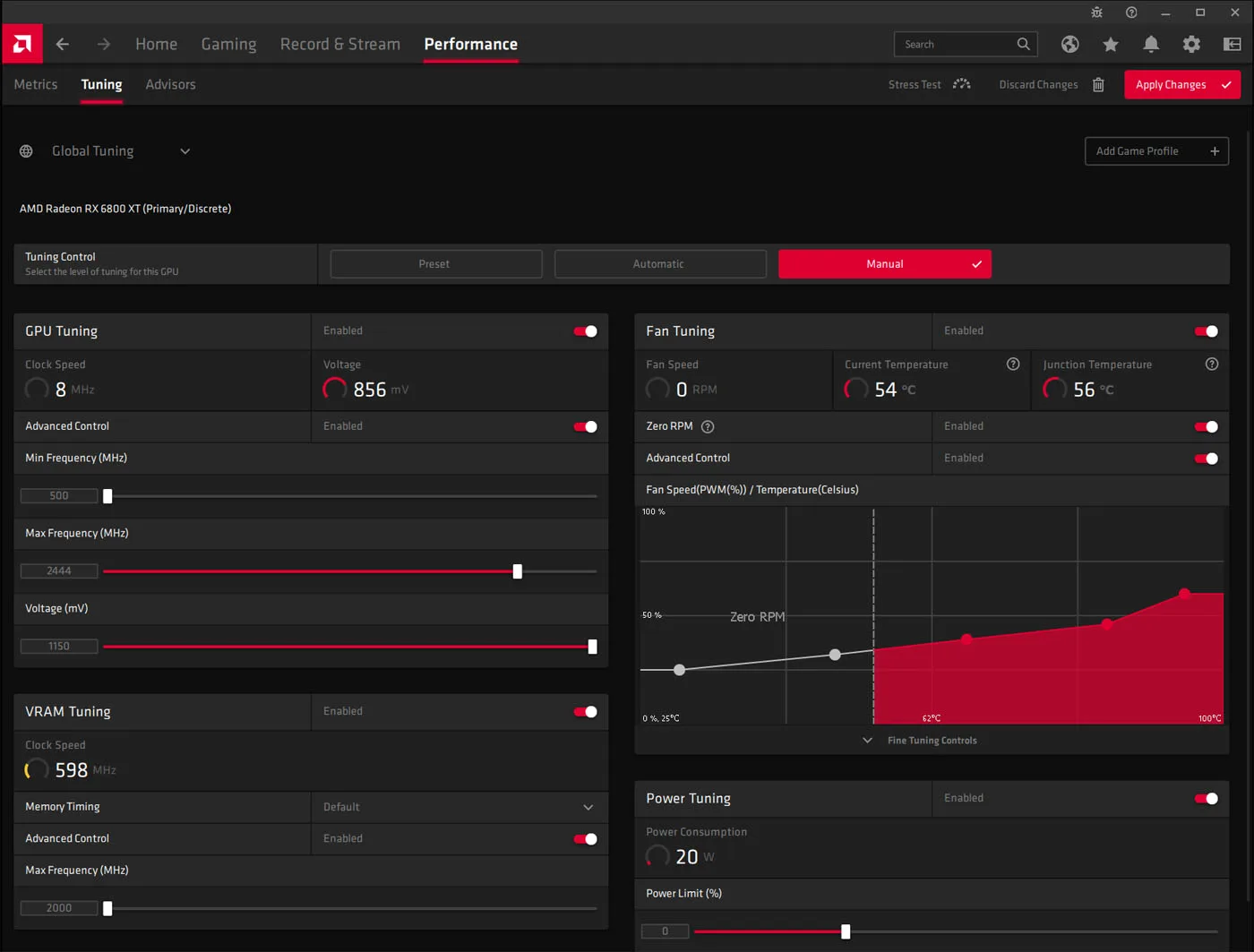
Task: Click Add Game Profile button
Action: 1156,151
